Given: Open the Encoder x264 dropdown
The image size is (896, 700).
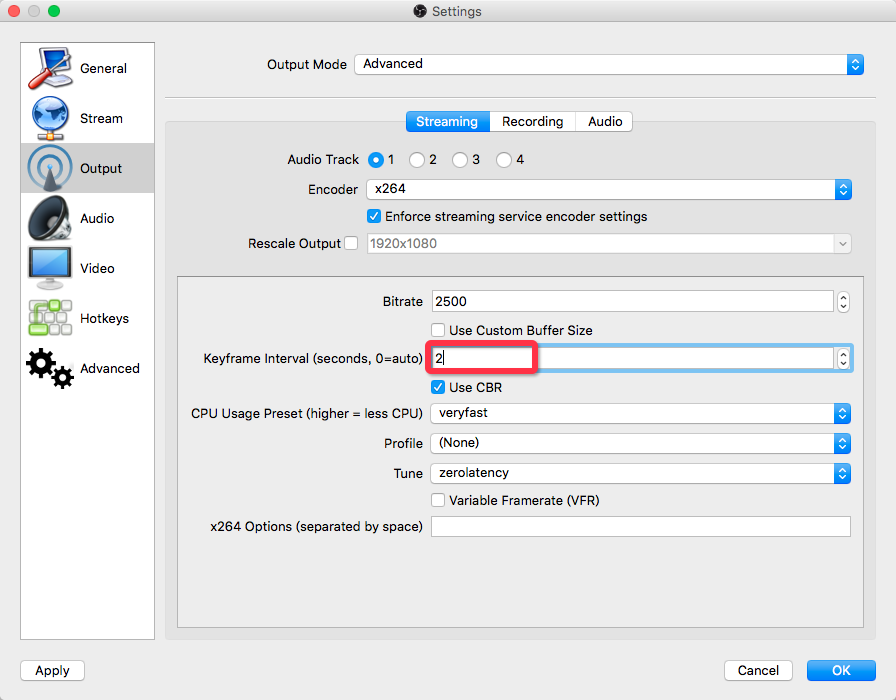Looking at the screenshot, I should coord(609,189).
